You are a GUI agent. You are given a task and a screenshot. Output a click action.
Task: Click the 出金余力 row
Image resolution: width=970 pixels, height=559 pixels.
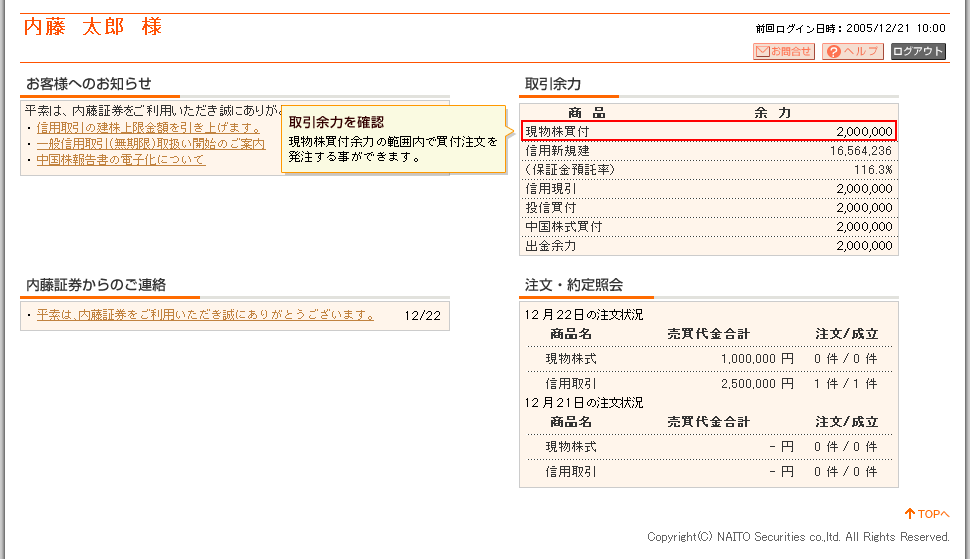[x=709, y=245]
